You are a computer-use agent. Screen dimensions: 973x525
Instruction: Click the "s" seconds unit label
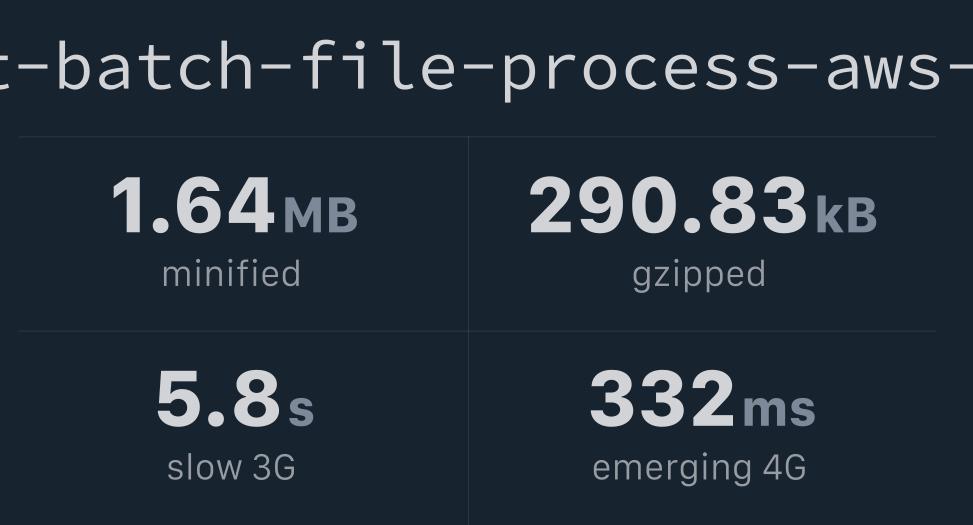point(301,409)
